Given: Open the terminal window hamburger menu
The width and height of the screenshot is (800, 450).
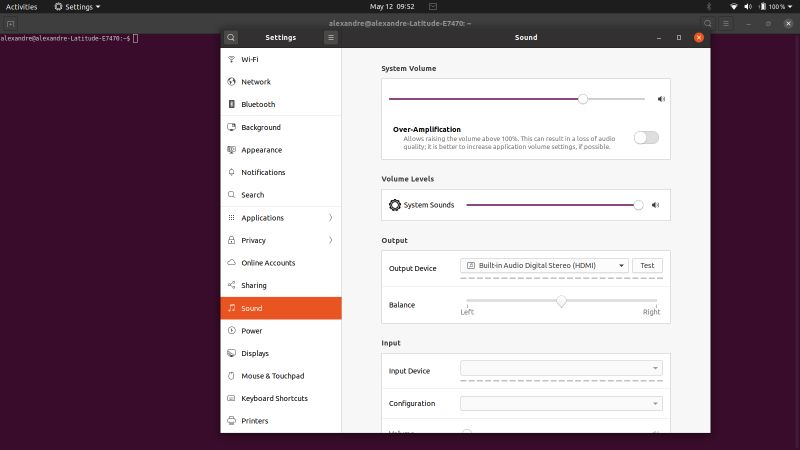Looking at the screenshot, I should pos(726,23).
